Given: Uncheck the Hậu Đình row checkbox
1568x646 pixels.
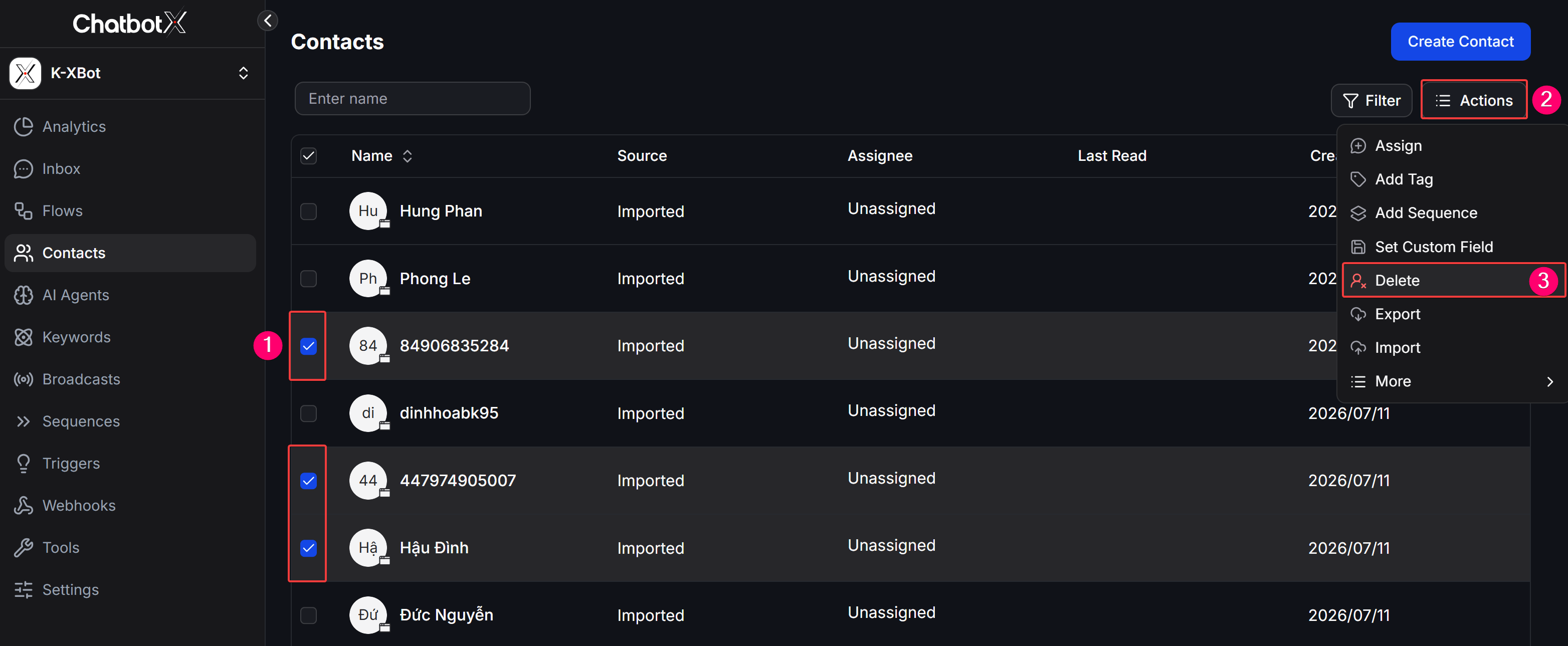Looking at the screenshot, I should (x=309, y=548).
